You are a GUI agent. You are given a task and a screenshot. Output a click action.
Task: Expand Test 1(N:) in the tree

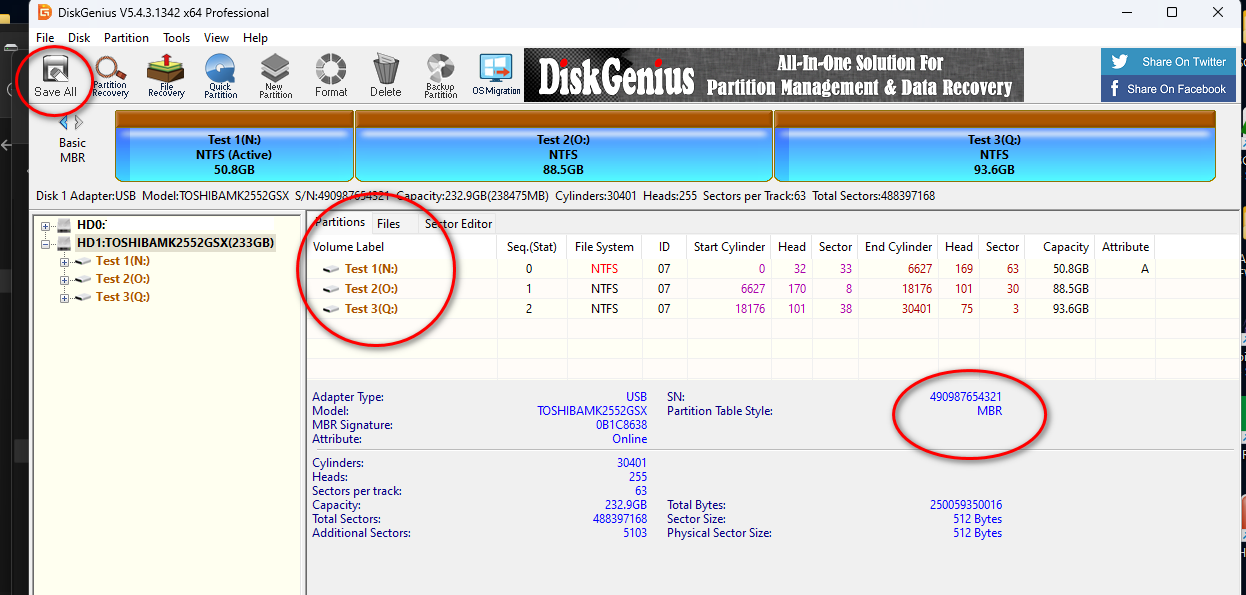pos(65,261)
